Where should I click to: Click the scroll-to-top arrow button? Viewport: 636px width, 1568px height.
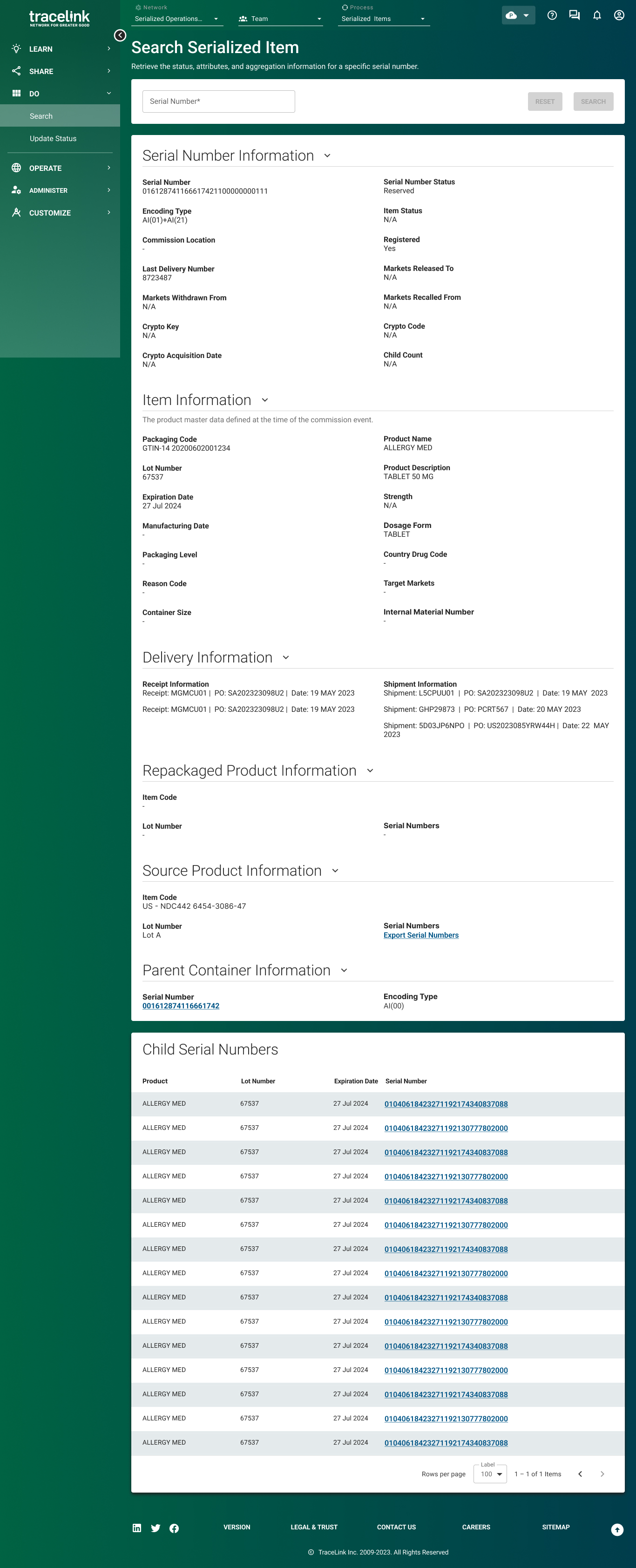click(x=617, y=1530)
